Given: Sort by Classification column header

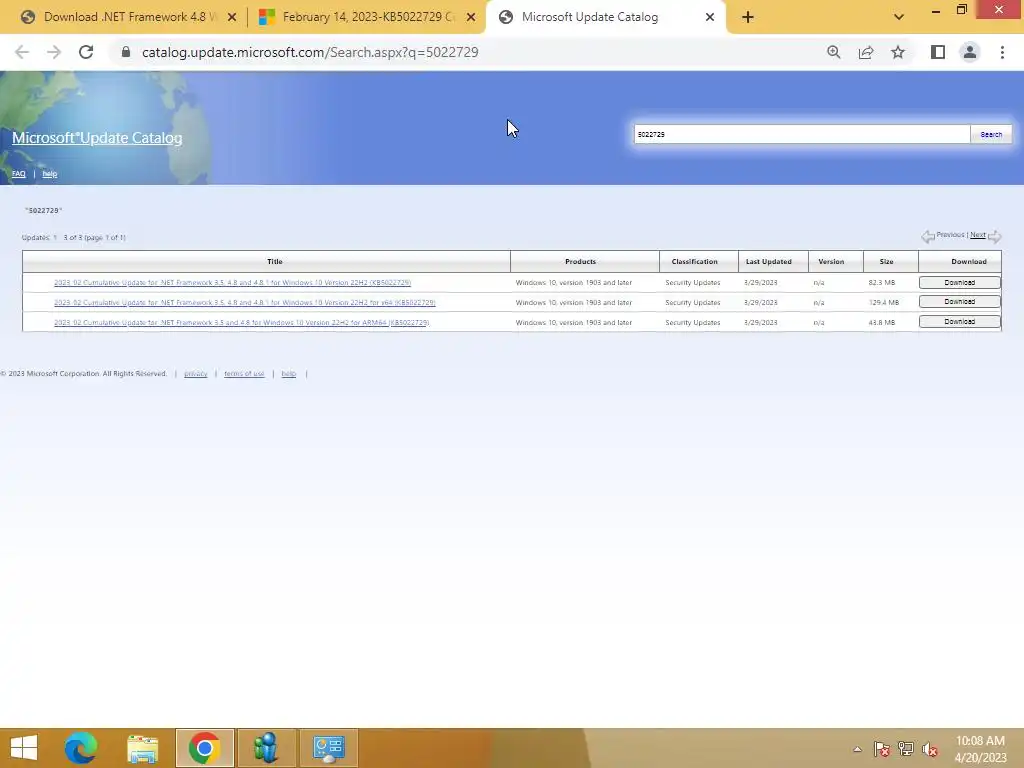Looking at the screenshot, I should pyautogui.click(x=694, y=261).
